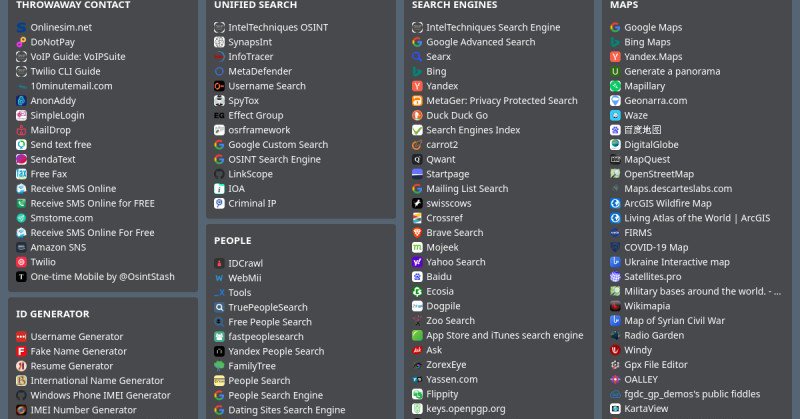Click the Twilio red icon
The height and width of the screenshot is (419, 800).
(21, 262)
